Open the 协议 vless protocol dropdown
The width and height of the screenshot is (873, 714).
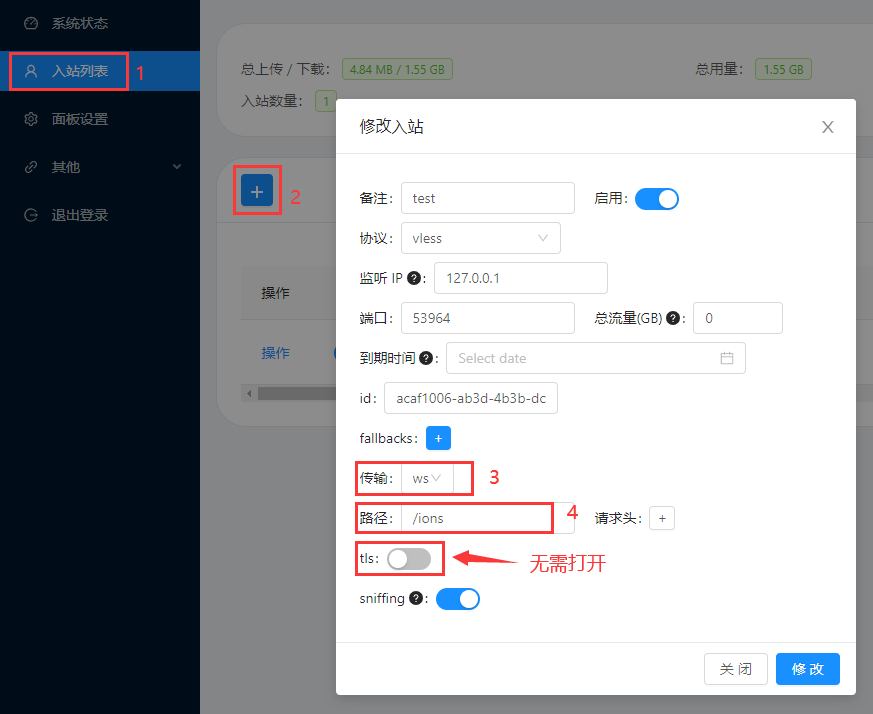(480, 238)
